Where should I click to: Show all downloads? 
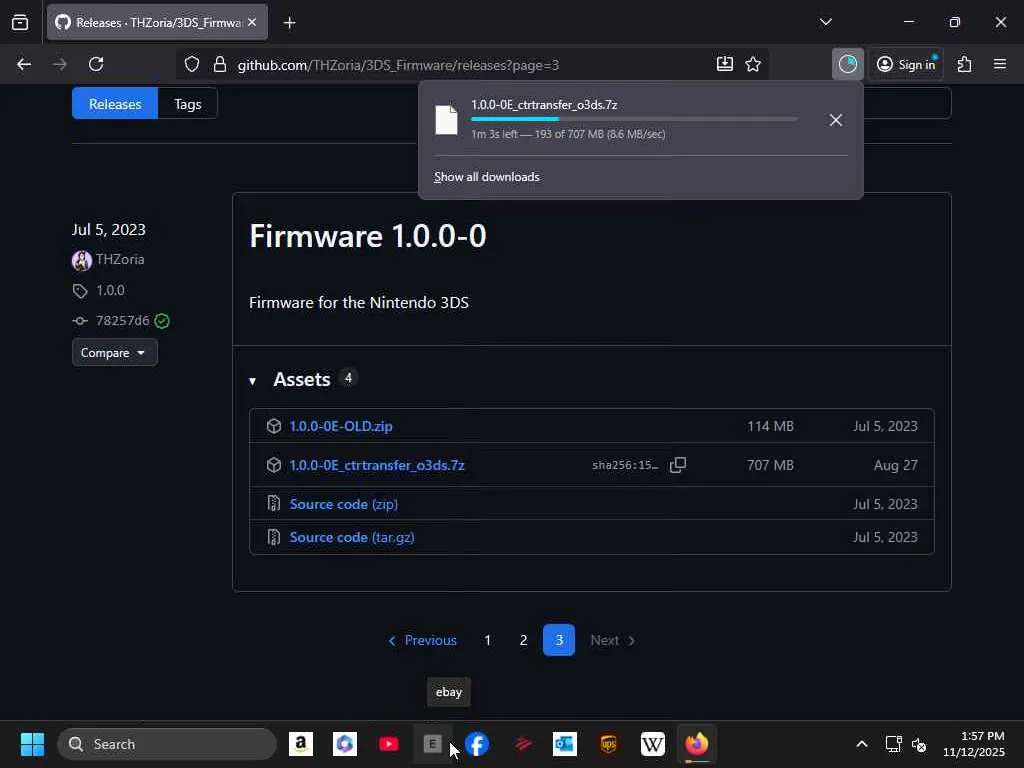tap(487, 177)
